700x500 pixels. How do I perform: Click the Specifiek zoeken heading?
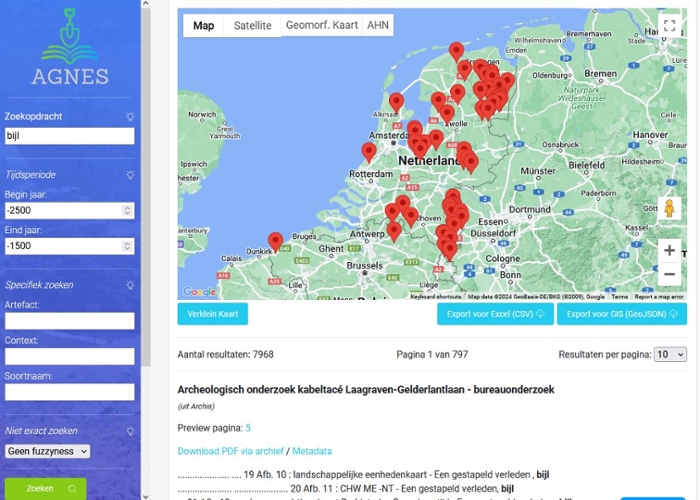[39, 285]
